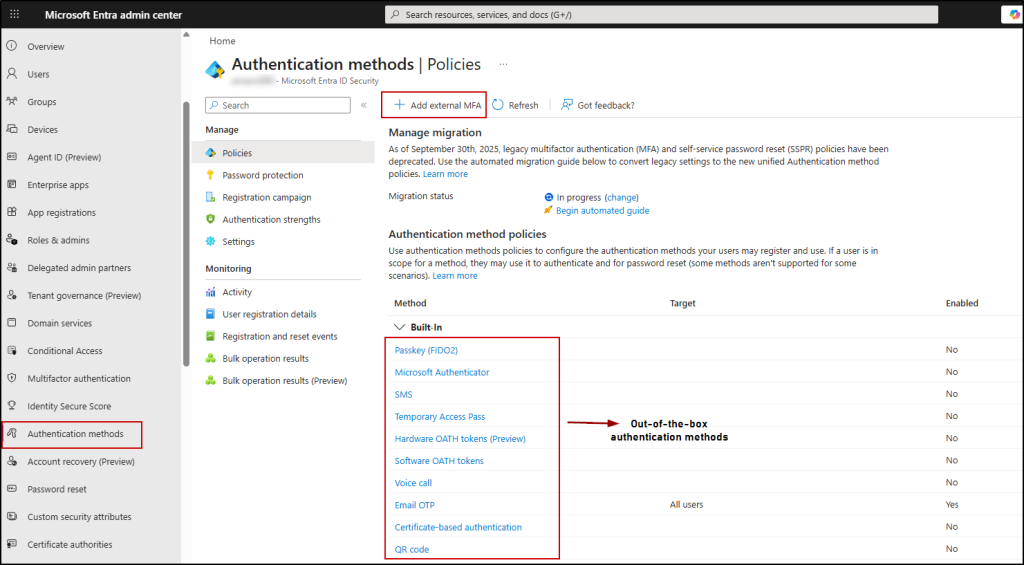Click the Refresh icon in toolbar
The width and height of the screenshot is (1024, 565).
tap(498, 105)
